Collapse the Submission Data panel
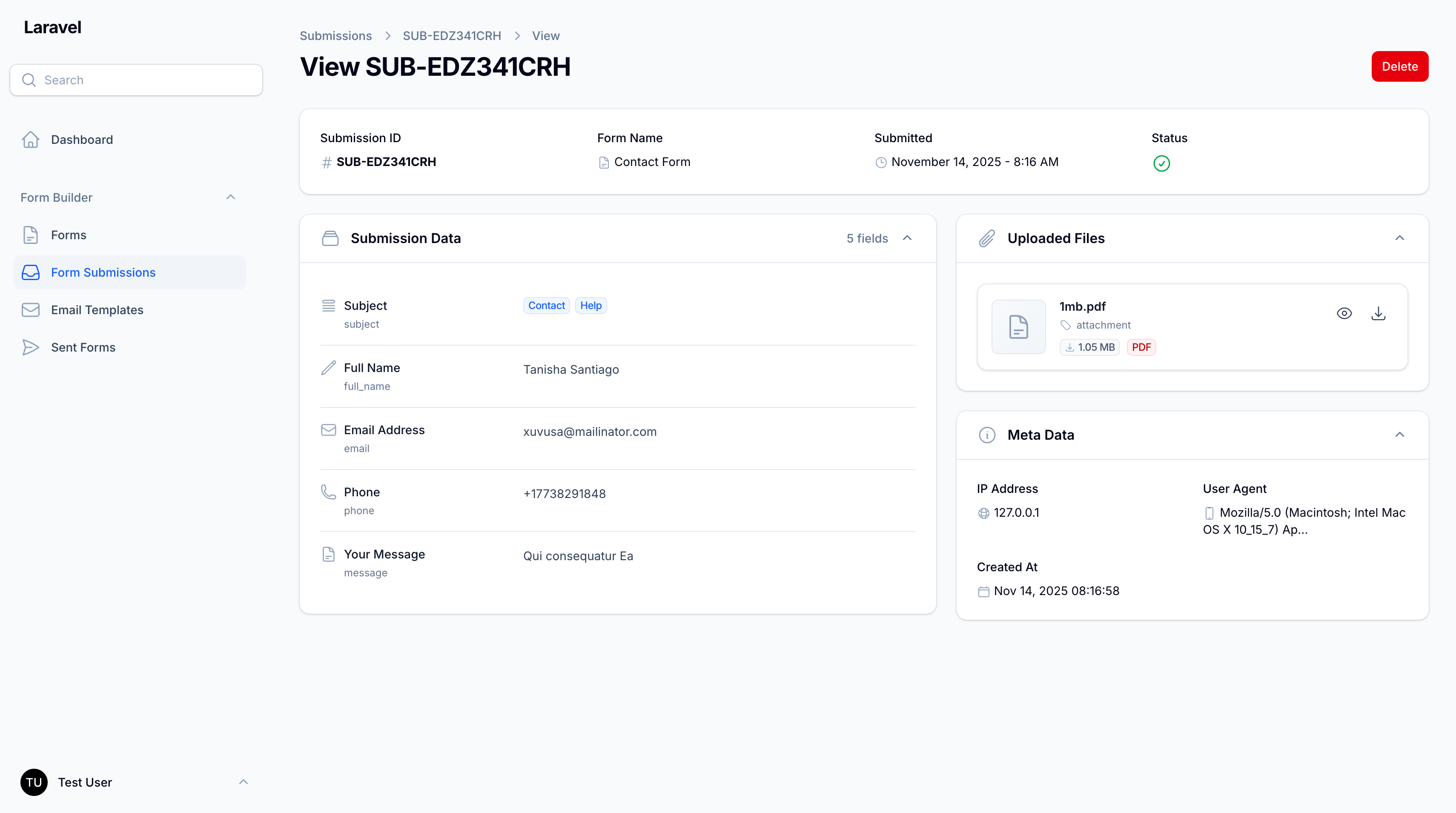The width and height of the screenshot is (1456, 813). click(908, 238)
